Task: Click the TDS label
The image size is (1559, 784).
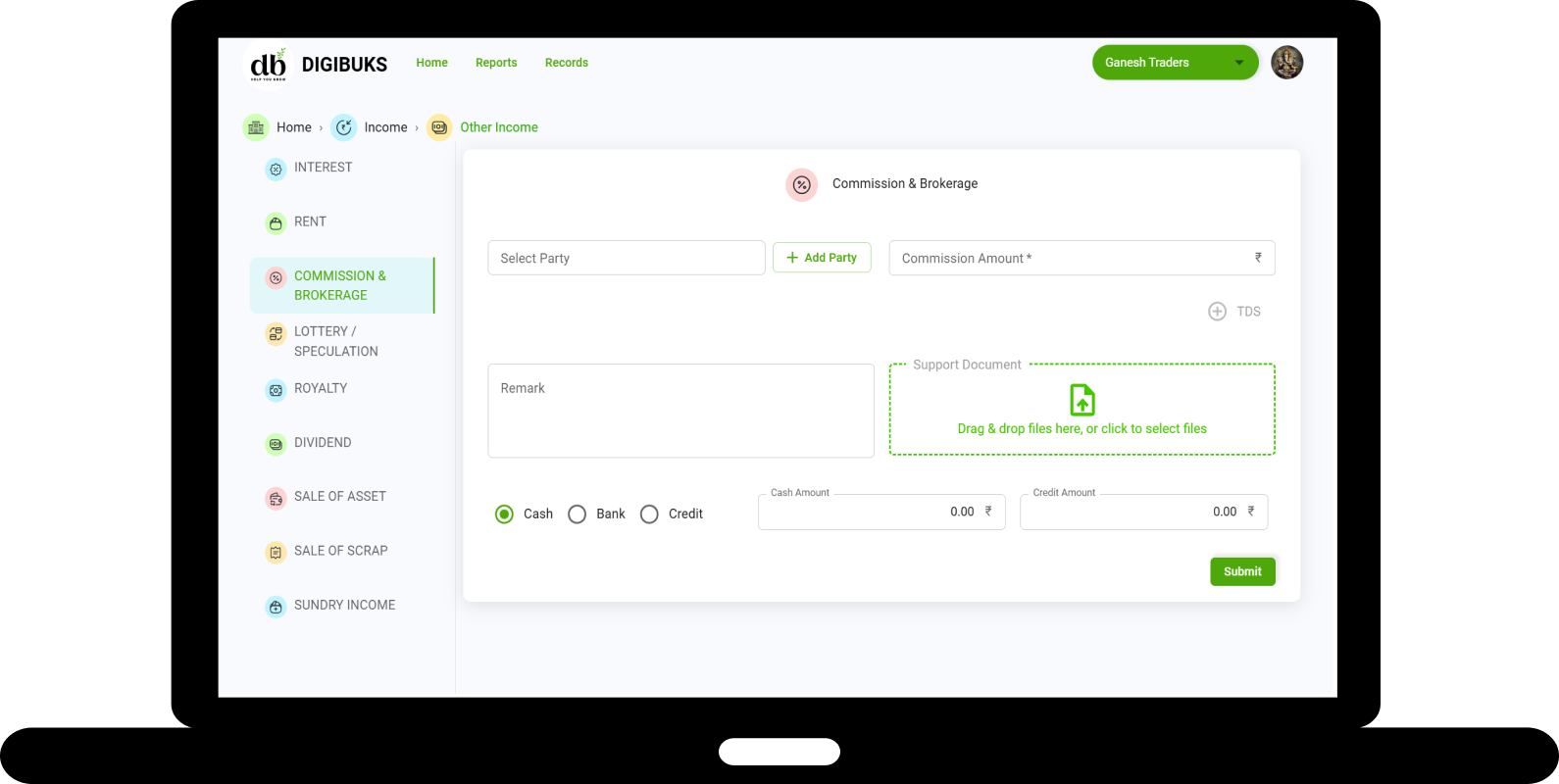Action: click(1248, 312)
